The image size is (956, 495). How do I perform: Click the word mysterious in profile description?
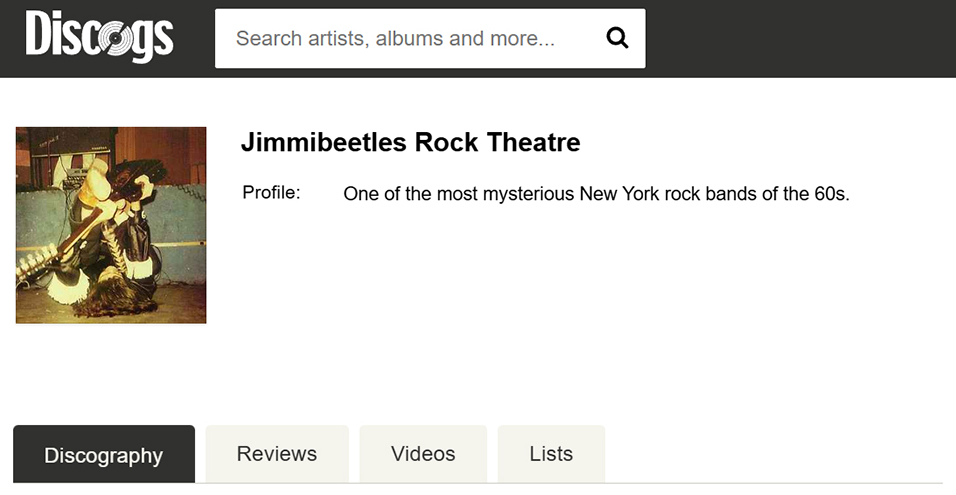(x=528, y=194)
